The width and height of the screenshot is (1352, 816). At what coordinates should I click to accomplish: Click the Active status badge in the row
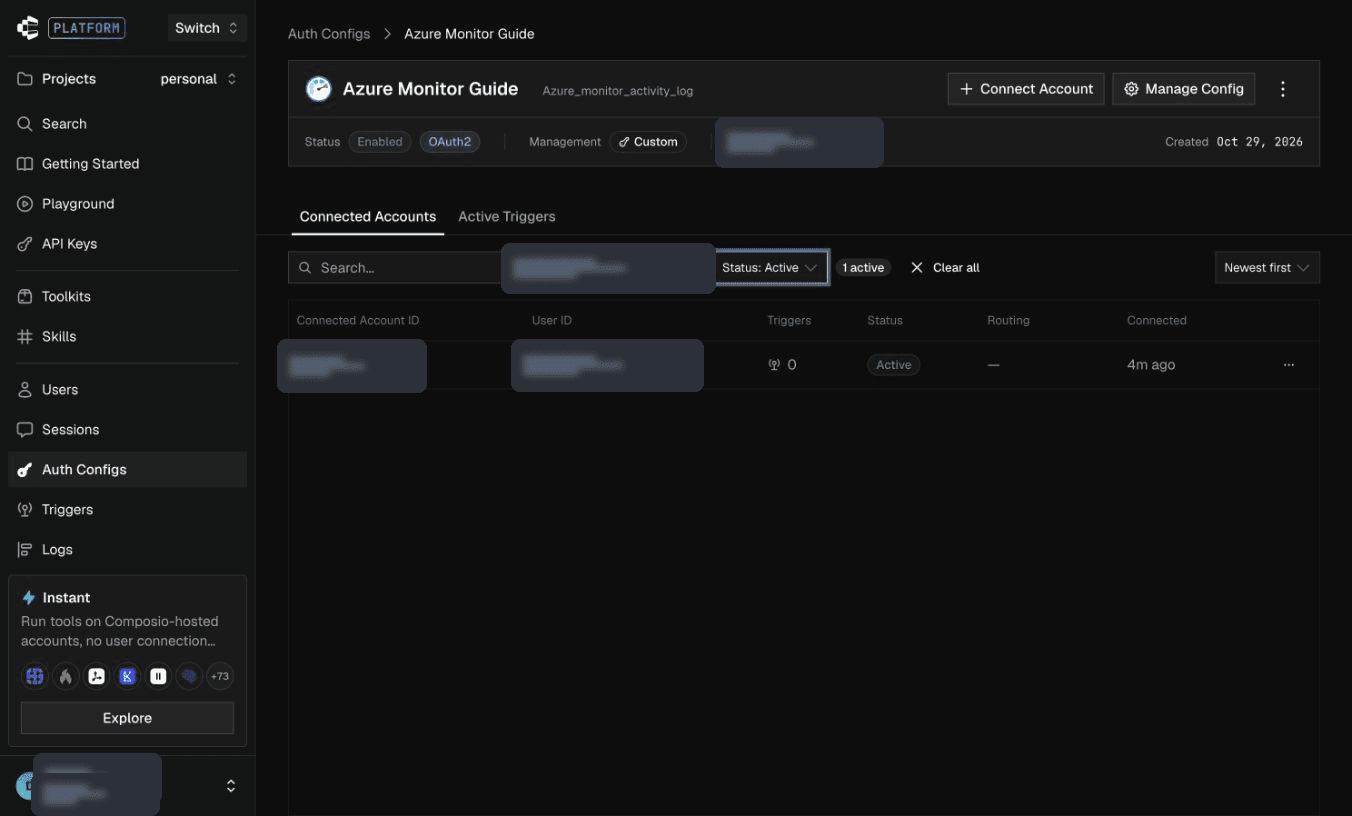[894, 365]
